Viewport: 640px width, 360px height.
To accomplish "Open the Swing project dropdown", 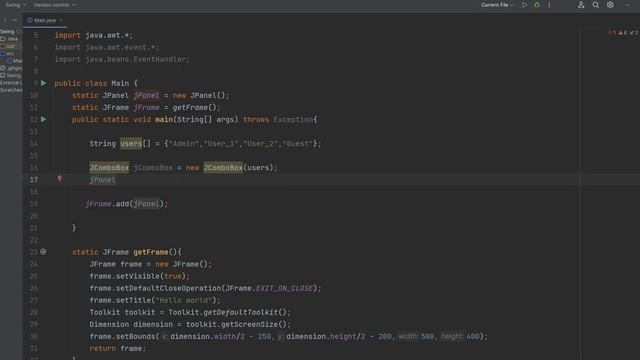I will 16,5.
